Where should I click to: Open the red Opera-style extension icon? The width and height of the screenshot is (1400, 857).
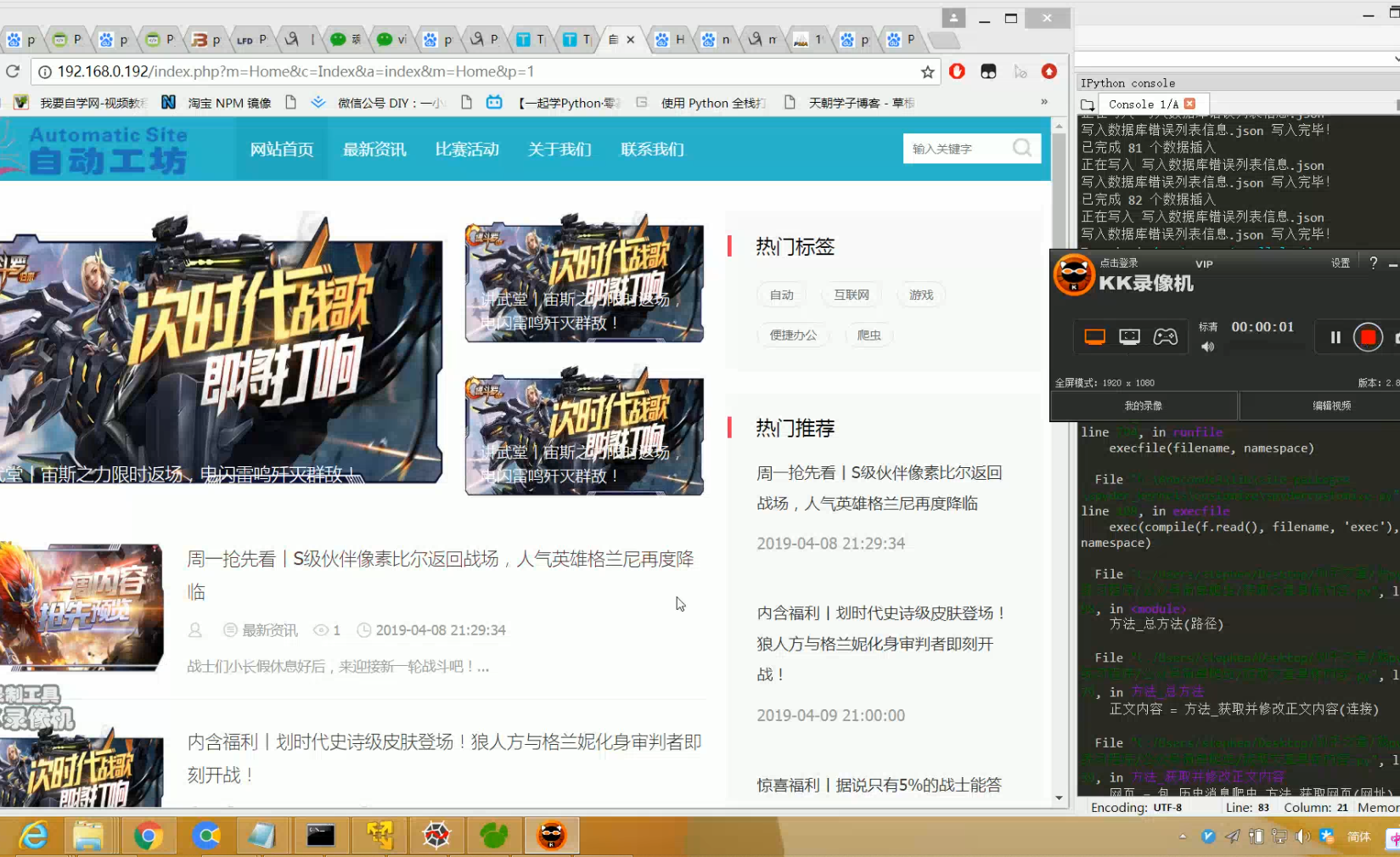click(x=957, y=71)
